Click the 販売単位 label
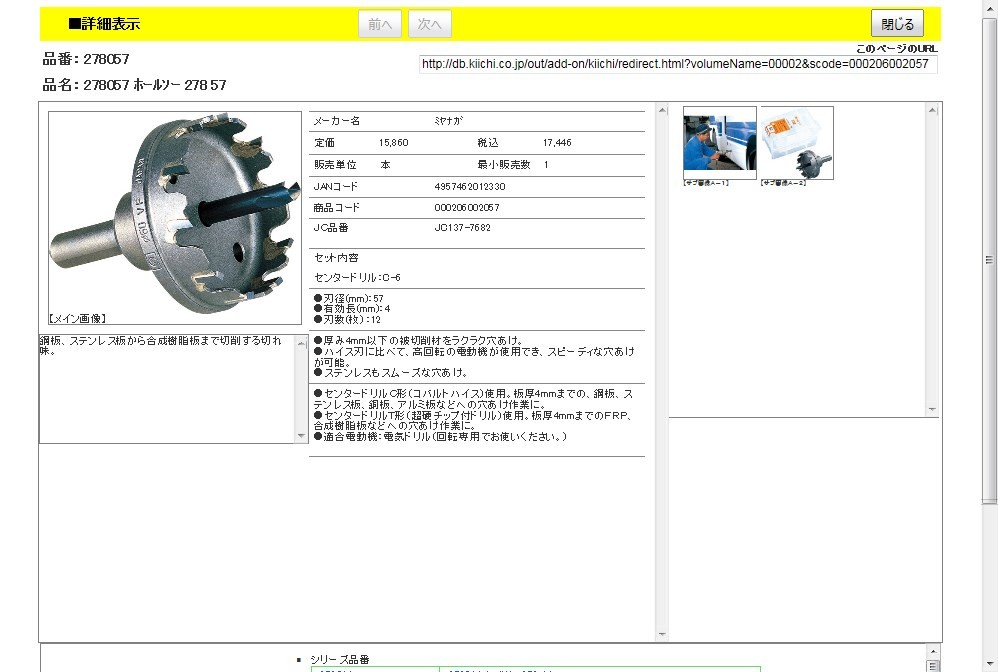 click(x=335, y=164)
